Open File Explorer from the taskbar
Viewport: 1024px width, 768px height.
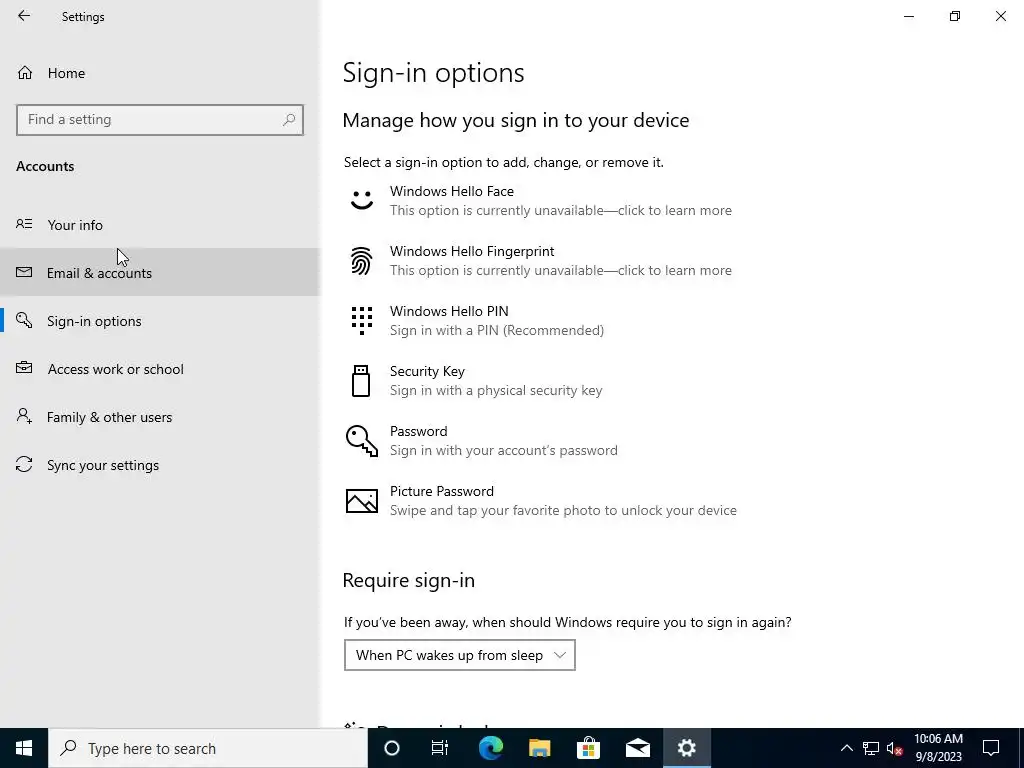click(539, 748)
